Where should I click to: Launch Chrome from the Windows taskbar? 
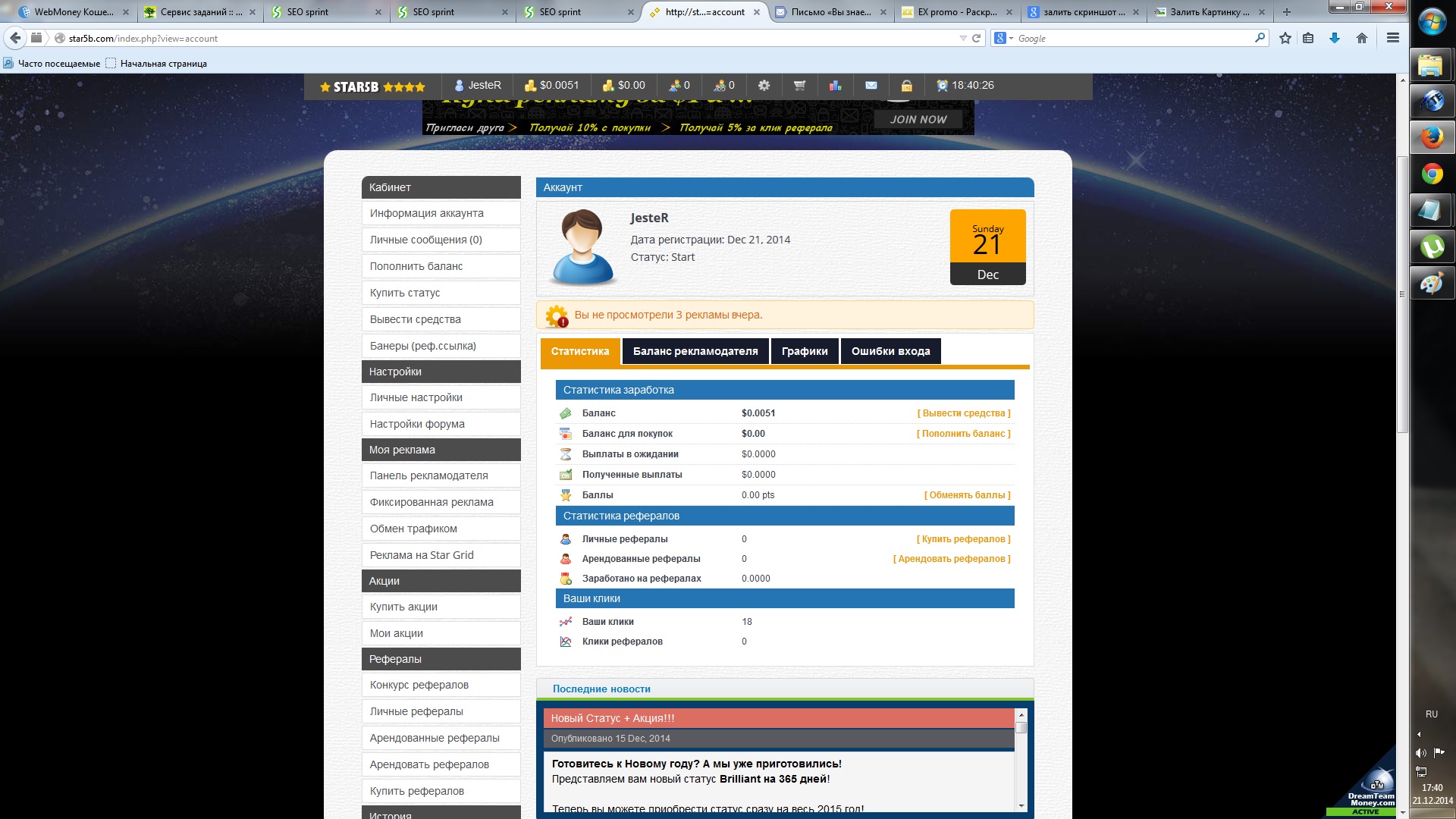pos(1431,174)
